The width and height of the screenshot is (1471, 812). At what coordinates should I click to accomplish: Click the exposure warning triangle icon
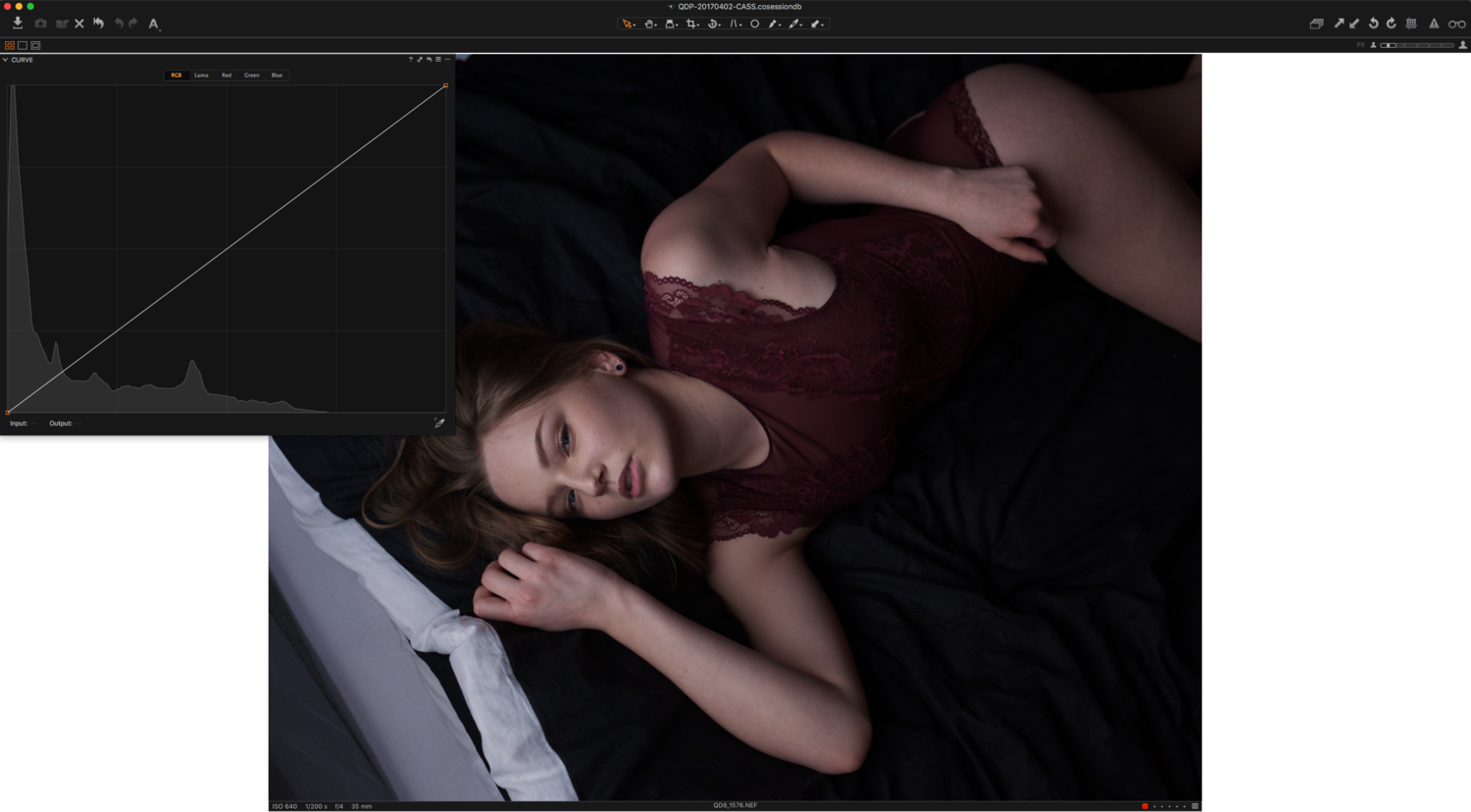click(1434, 24)
